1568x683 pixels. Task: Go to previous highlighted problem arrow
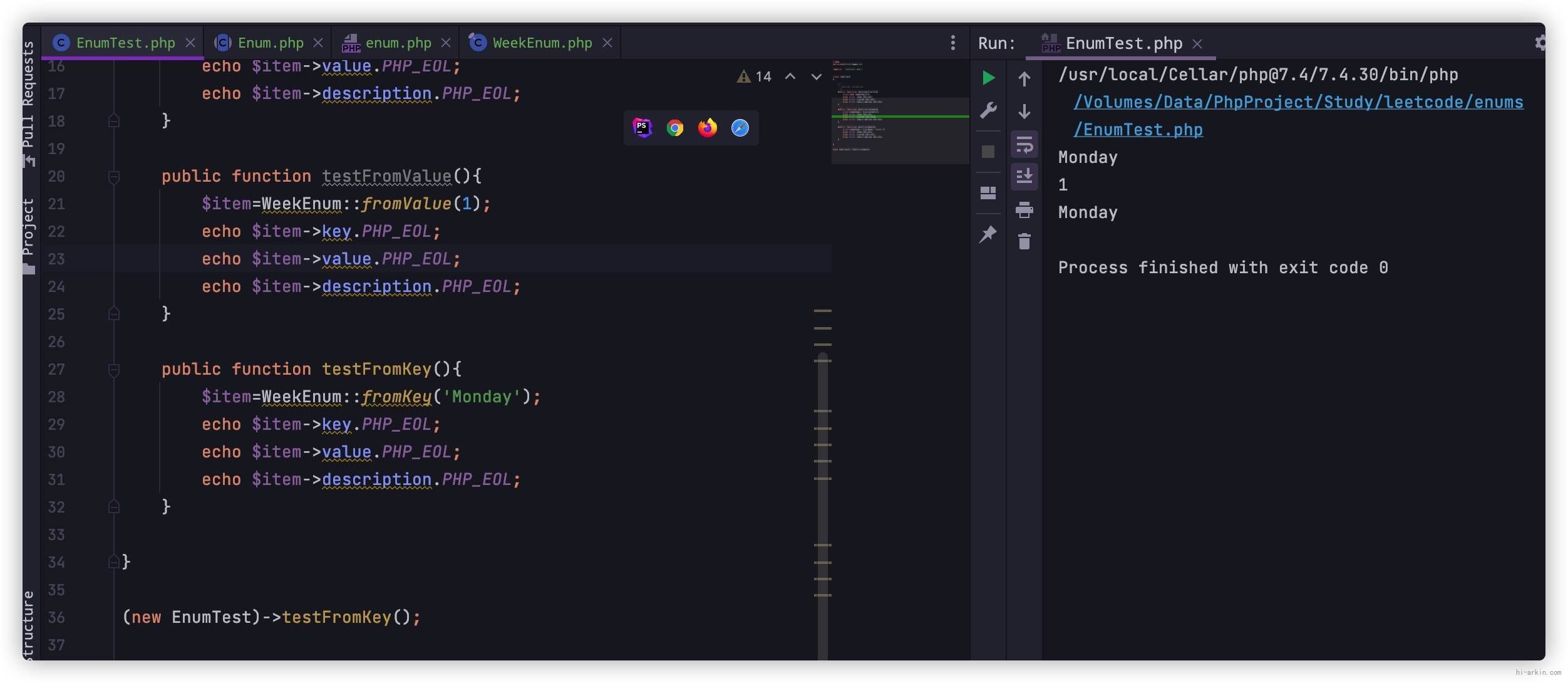(x=790, y=76)
